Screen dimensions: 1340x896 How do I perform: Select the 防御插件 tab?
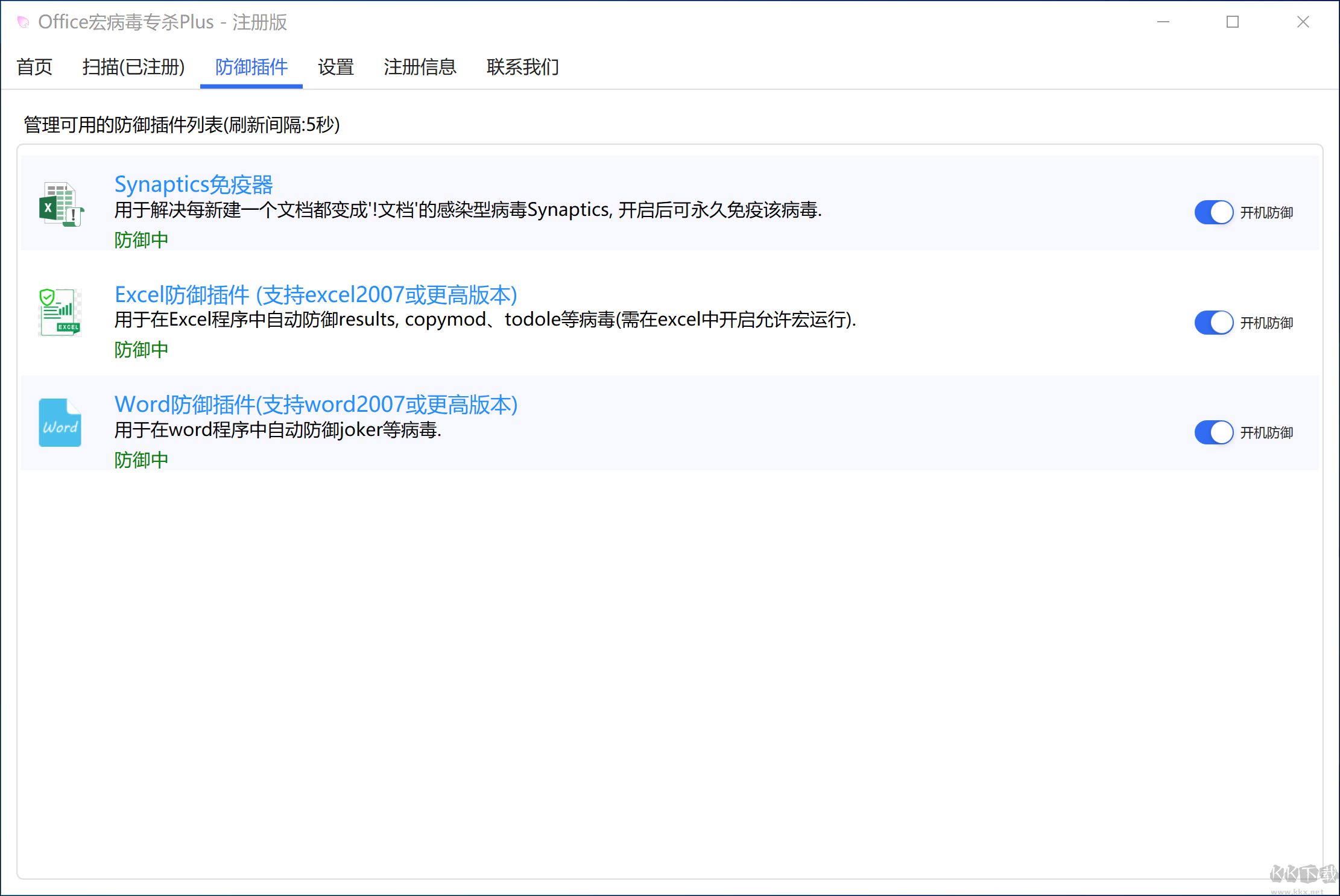(251, 68)
